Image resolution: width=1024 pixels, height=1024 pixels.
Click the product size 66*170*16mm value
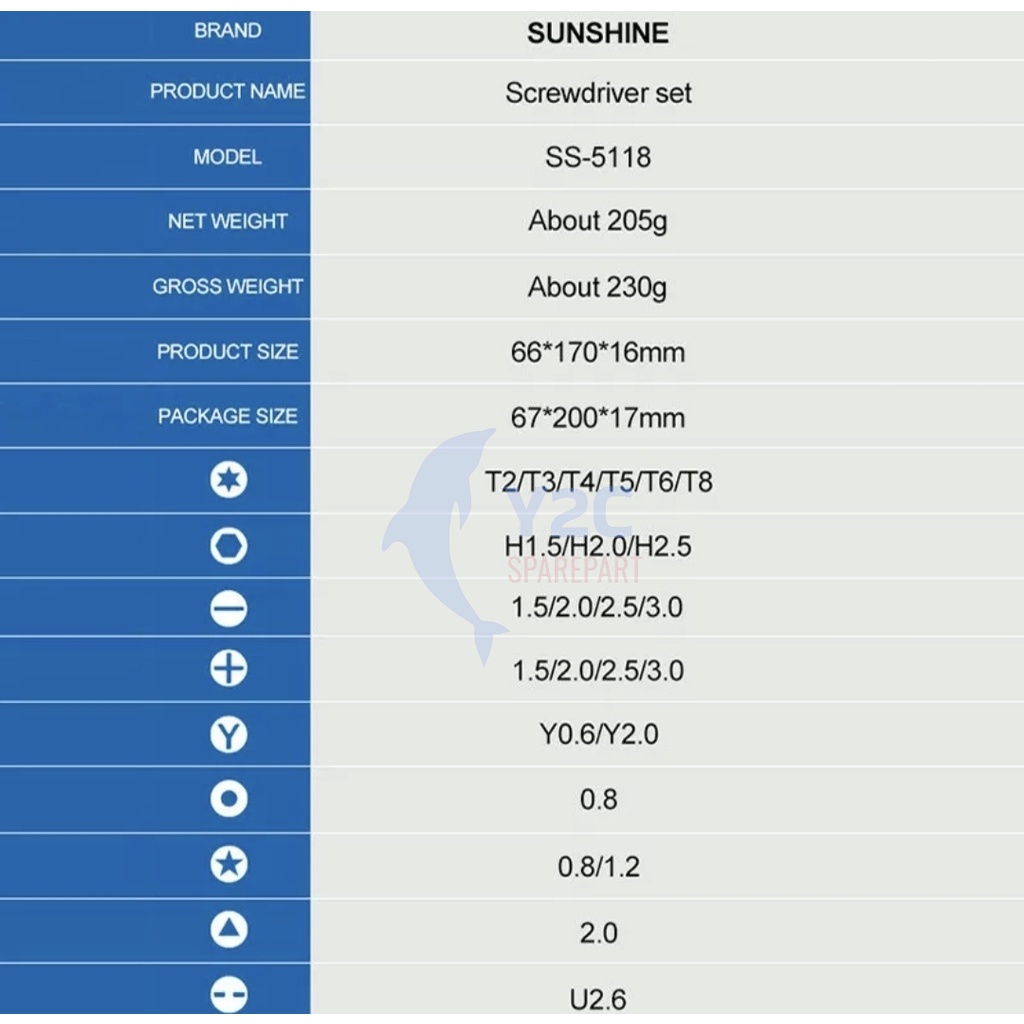(x=598, y=352)
